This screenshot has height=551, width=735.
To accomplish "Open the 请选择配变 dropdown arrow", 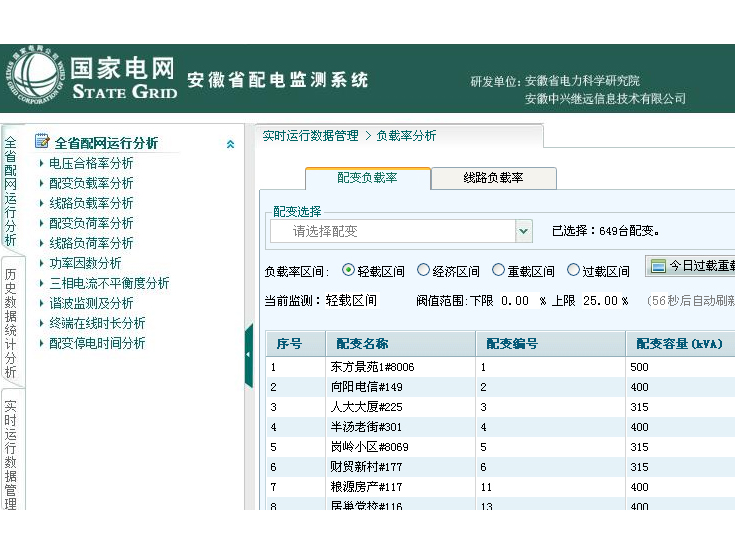I will pos(524,231).
